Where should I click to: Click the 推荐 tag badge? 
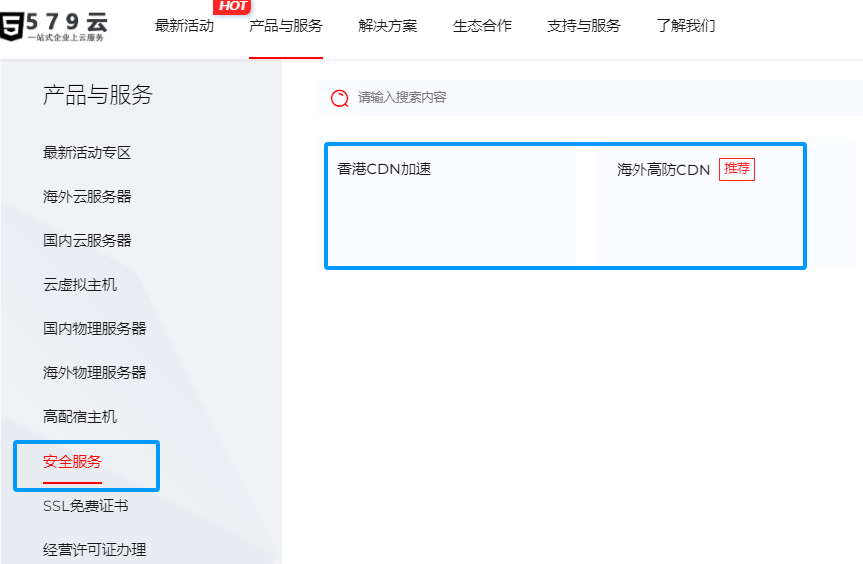pyautogui.click(x=737, y=169)
